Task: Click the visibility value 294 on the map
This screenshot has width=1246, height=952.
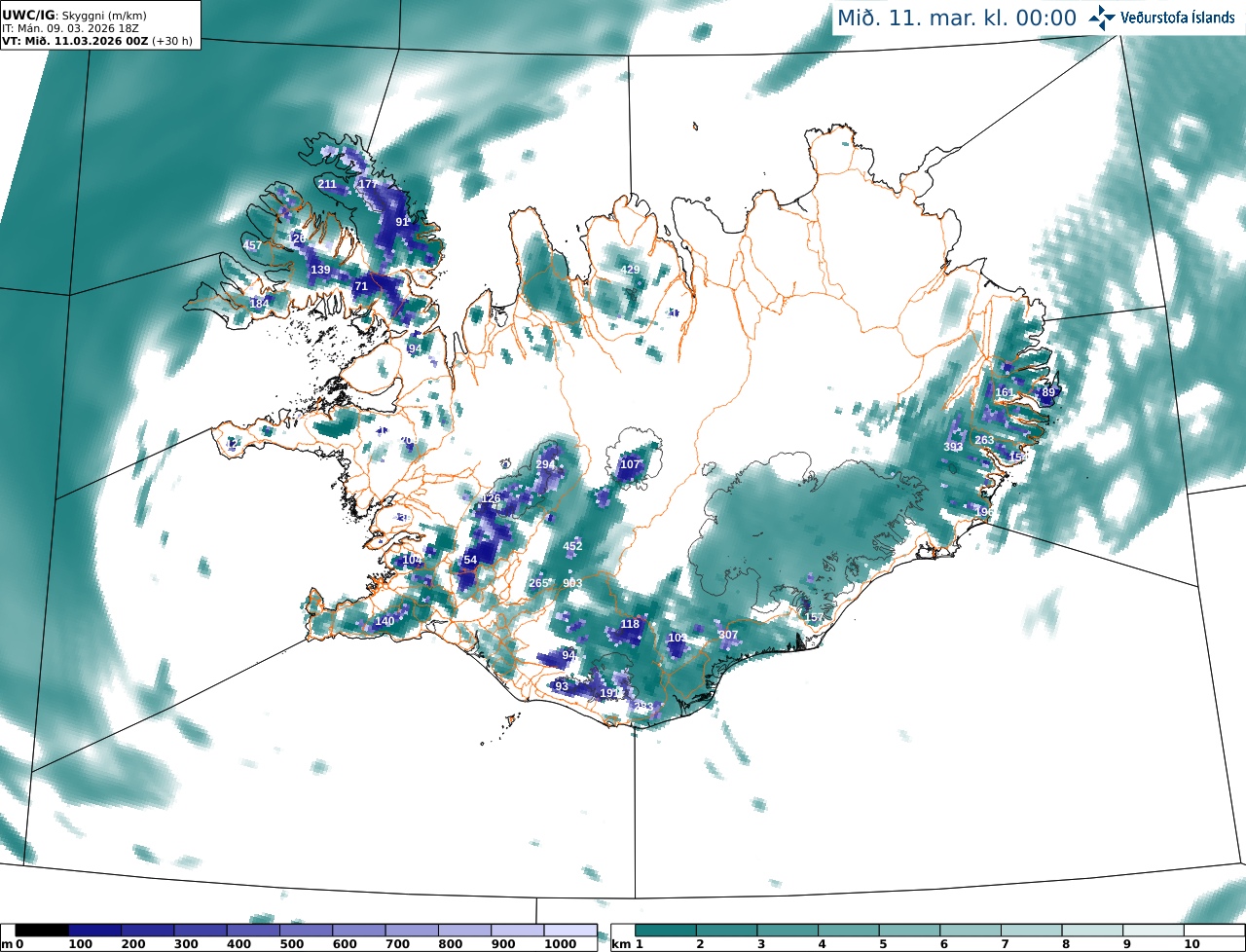Action: [x=545, y=464]
